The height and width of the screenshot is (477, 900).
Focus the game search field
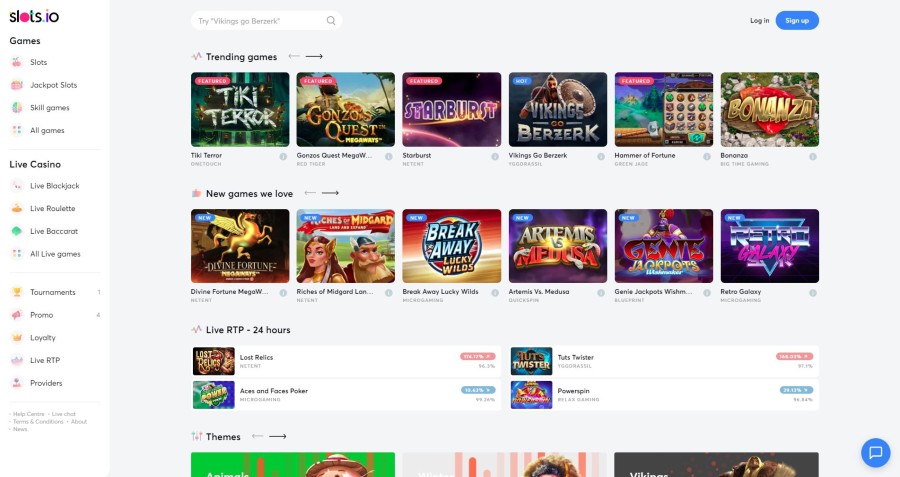[266, 21]
